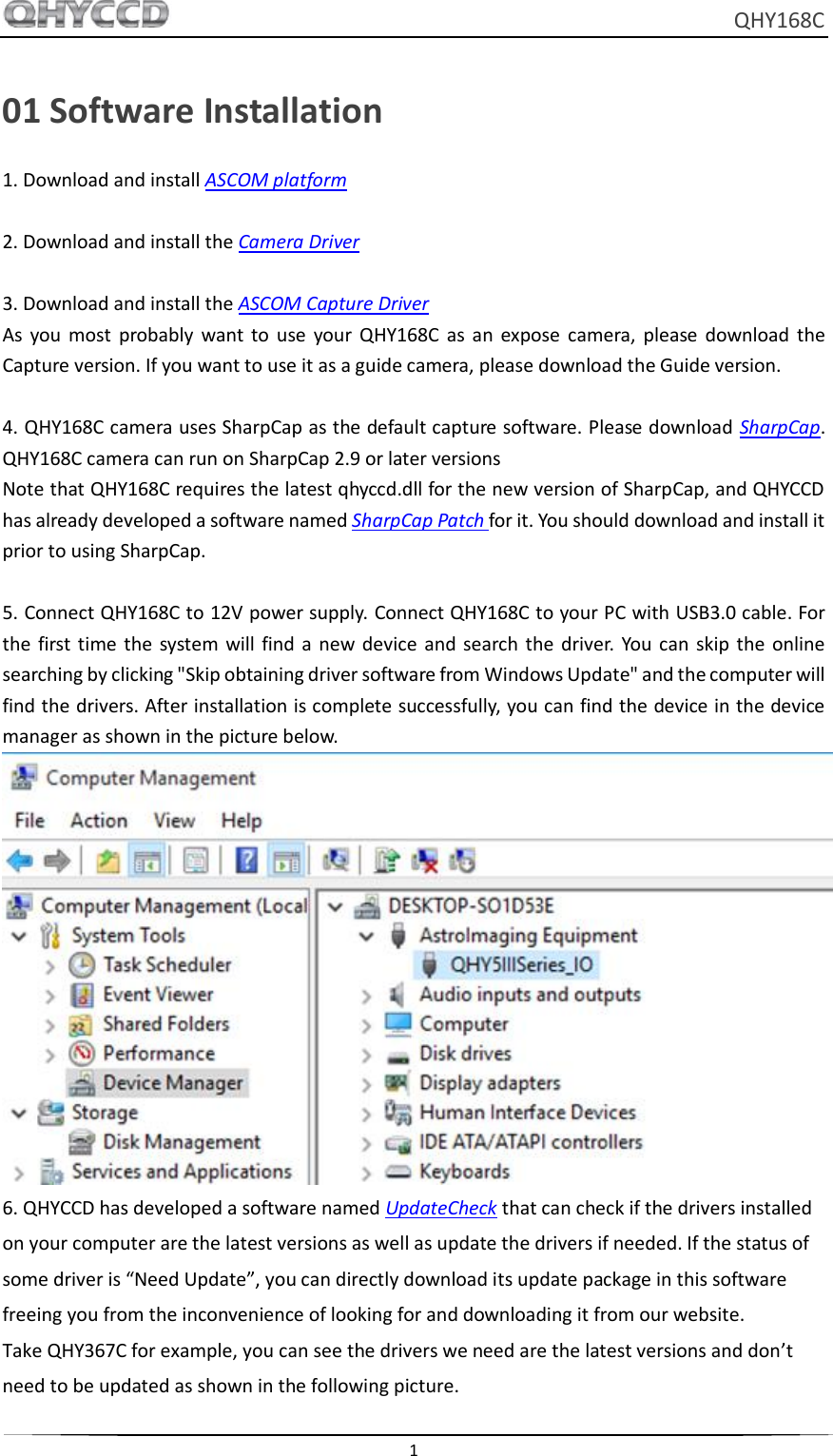833x1456 pixels.
Task: Open the SharpCap Patch link
Action: 418,520
